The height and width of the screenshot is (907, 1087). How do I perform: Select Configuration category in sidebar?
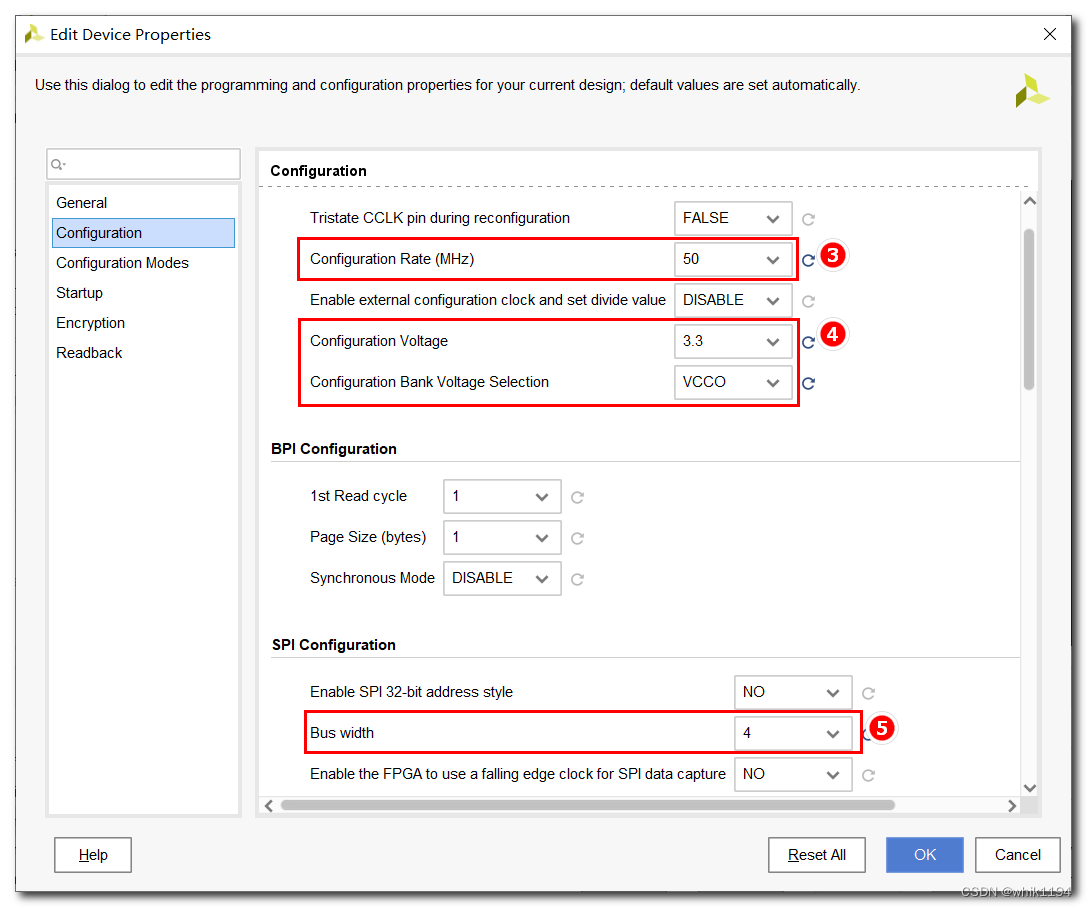[x=144, y=233]
